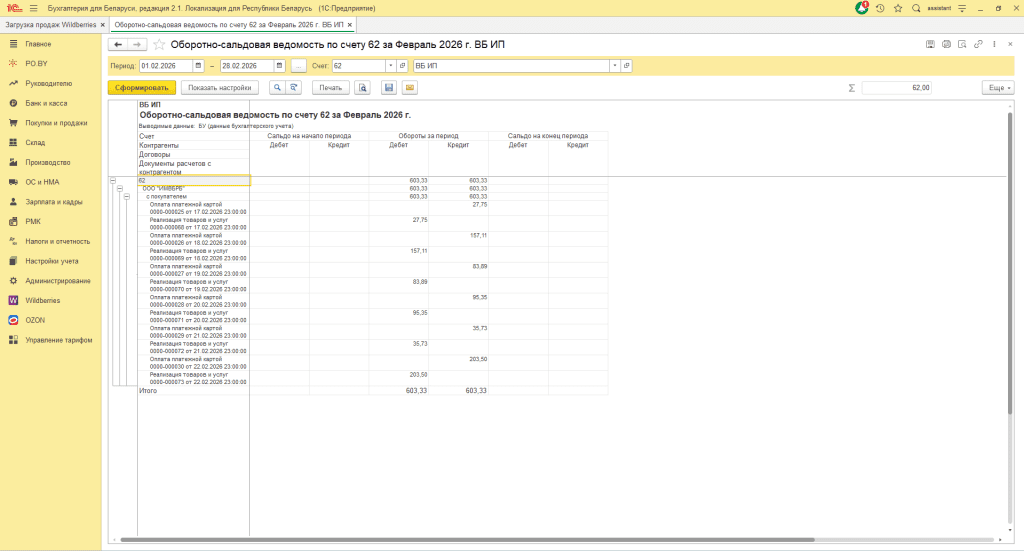The height and width of the screenshot is (551, 1024).
Task: Click the find magnifier icon in report toolbar
Action: click(277, 88)
